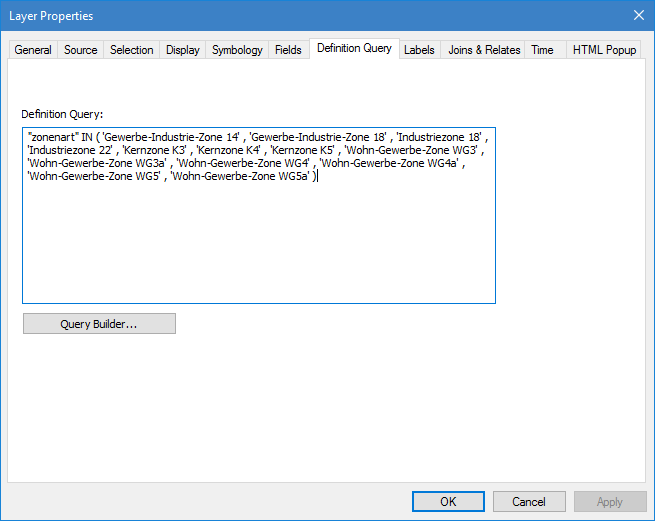This screenshot has height=521, width=655.
Task: Go to the Selection tab
Action: [x=132, y=50]
